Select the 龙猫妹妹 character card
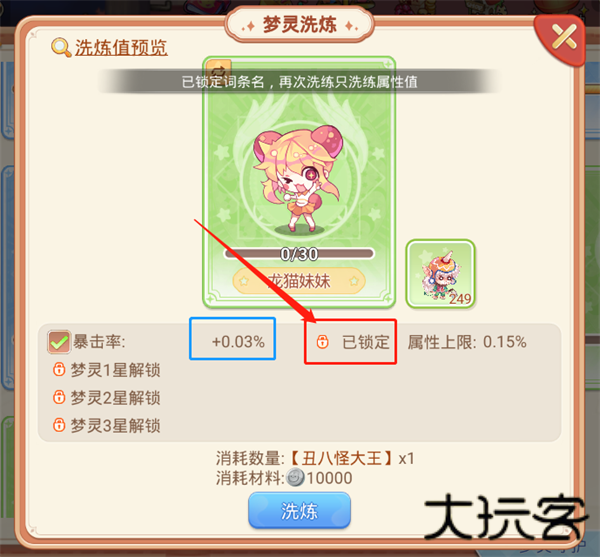The height and width of the screenshot is (557, 600). tap(299, 182)
